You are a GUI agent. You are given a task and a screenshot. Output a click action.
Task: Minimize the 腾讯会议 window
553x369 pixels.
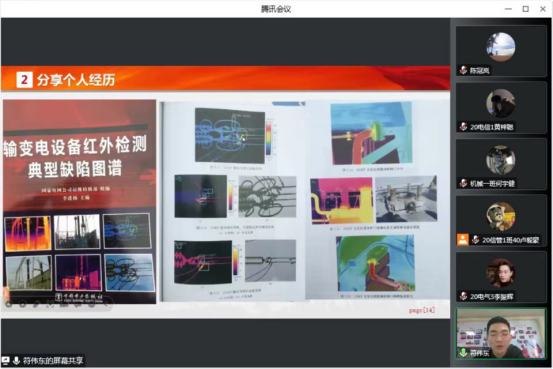[x=508, y=9]
